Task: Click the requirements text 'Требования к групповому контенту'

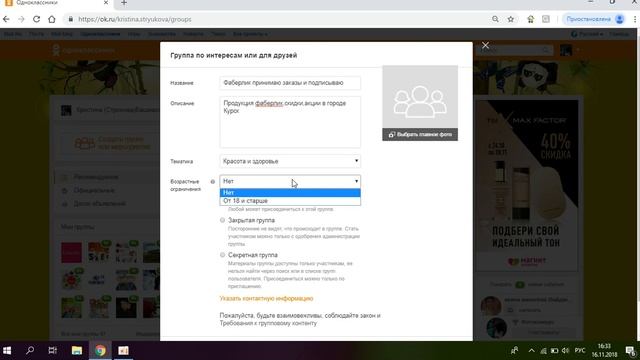Action: [268, 323]
